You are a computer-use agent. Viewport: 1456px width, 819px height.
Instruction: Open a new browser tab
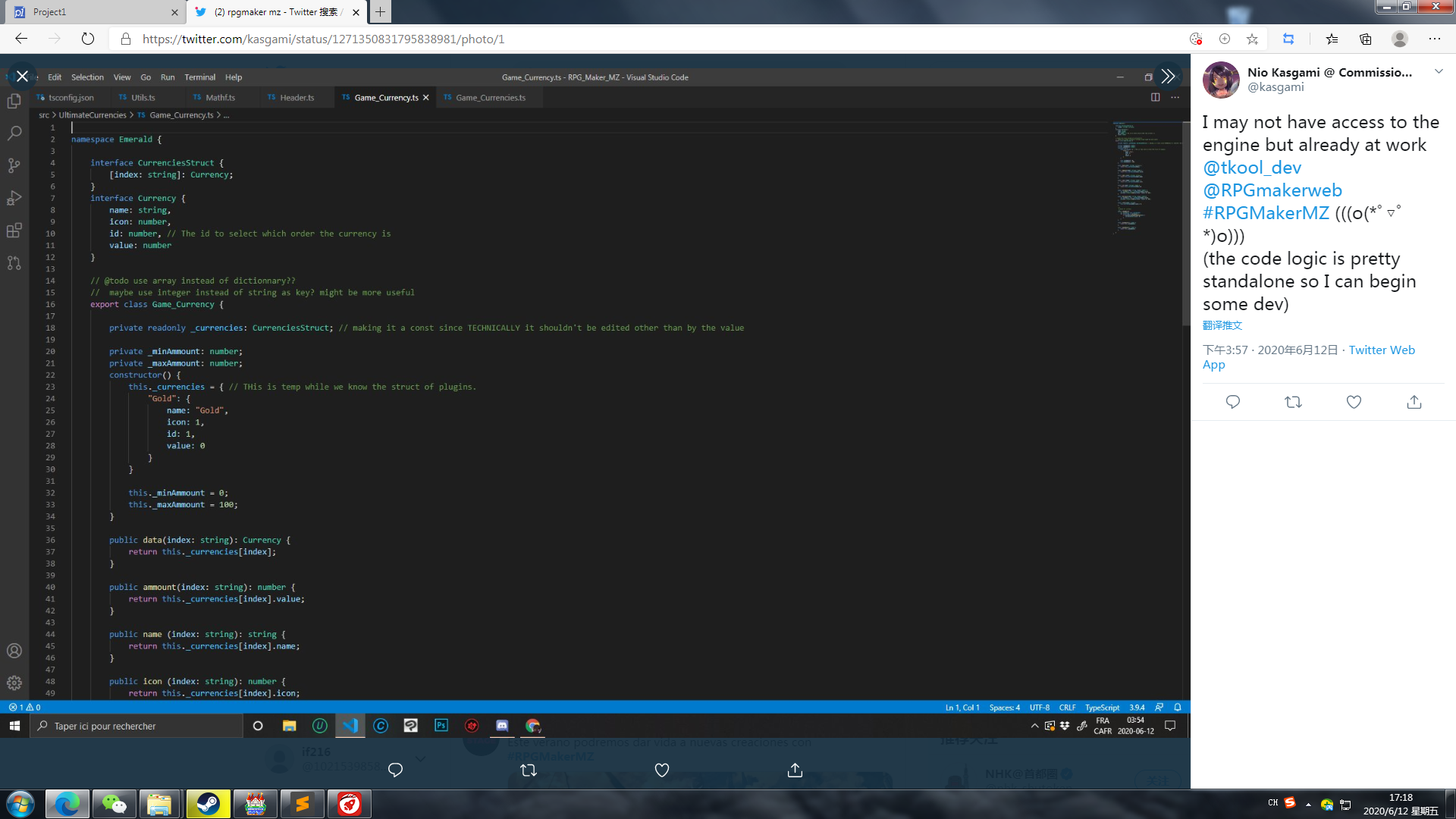[x=381, y=11]
